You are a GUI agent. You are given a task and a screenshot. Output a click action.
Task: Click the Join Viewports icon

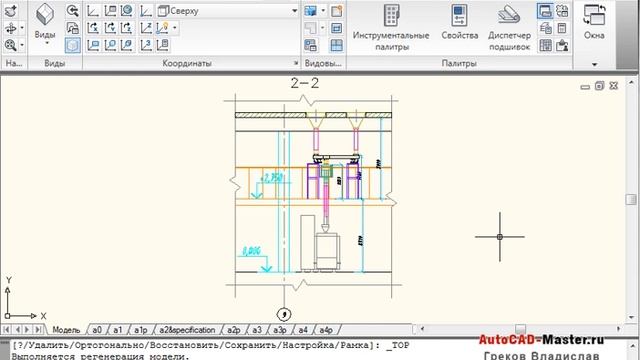[336, 28]
